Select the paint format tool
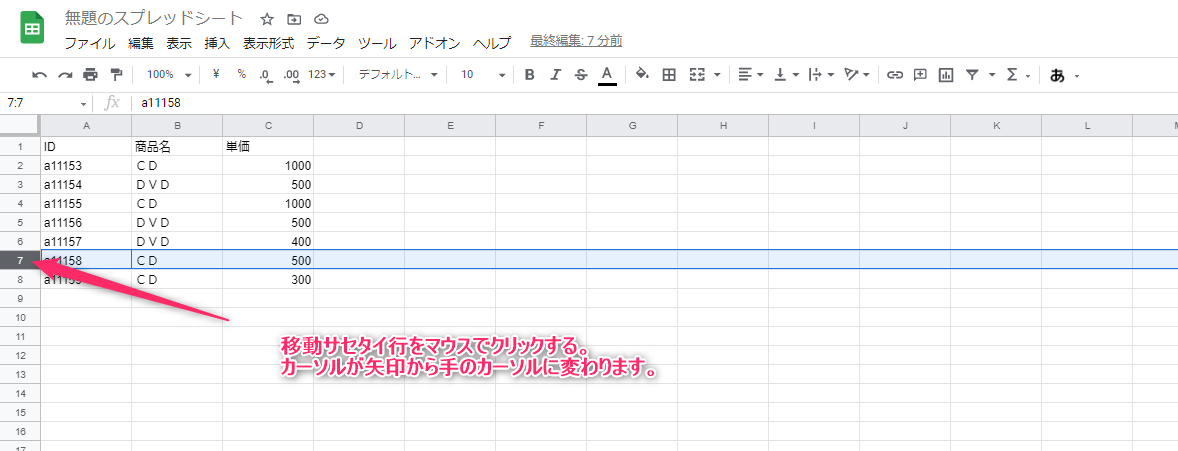Viewport: 1178px width, 451px height. [116, 74]
